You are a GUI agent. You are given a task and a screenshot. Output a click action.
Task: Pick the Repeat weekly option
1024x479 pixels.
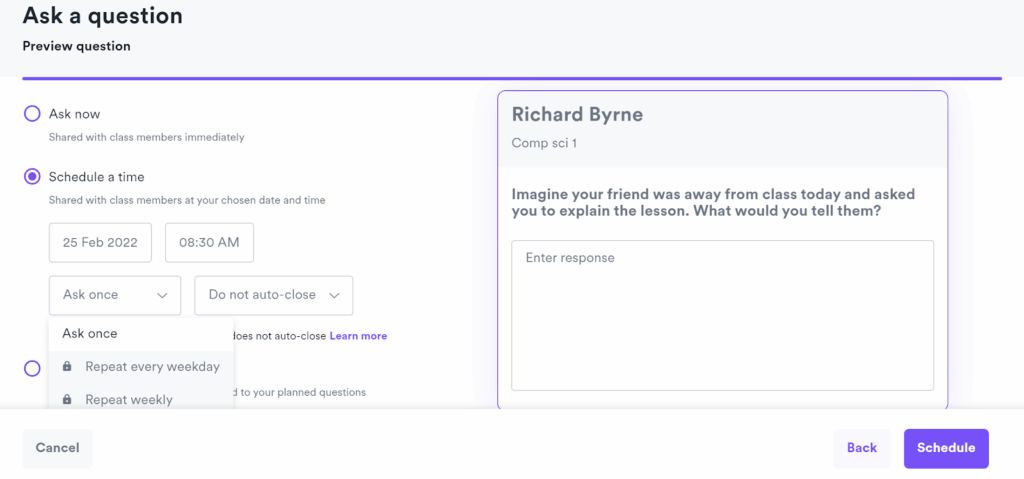(129, 400)
